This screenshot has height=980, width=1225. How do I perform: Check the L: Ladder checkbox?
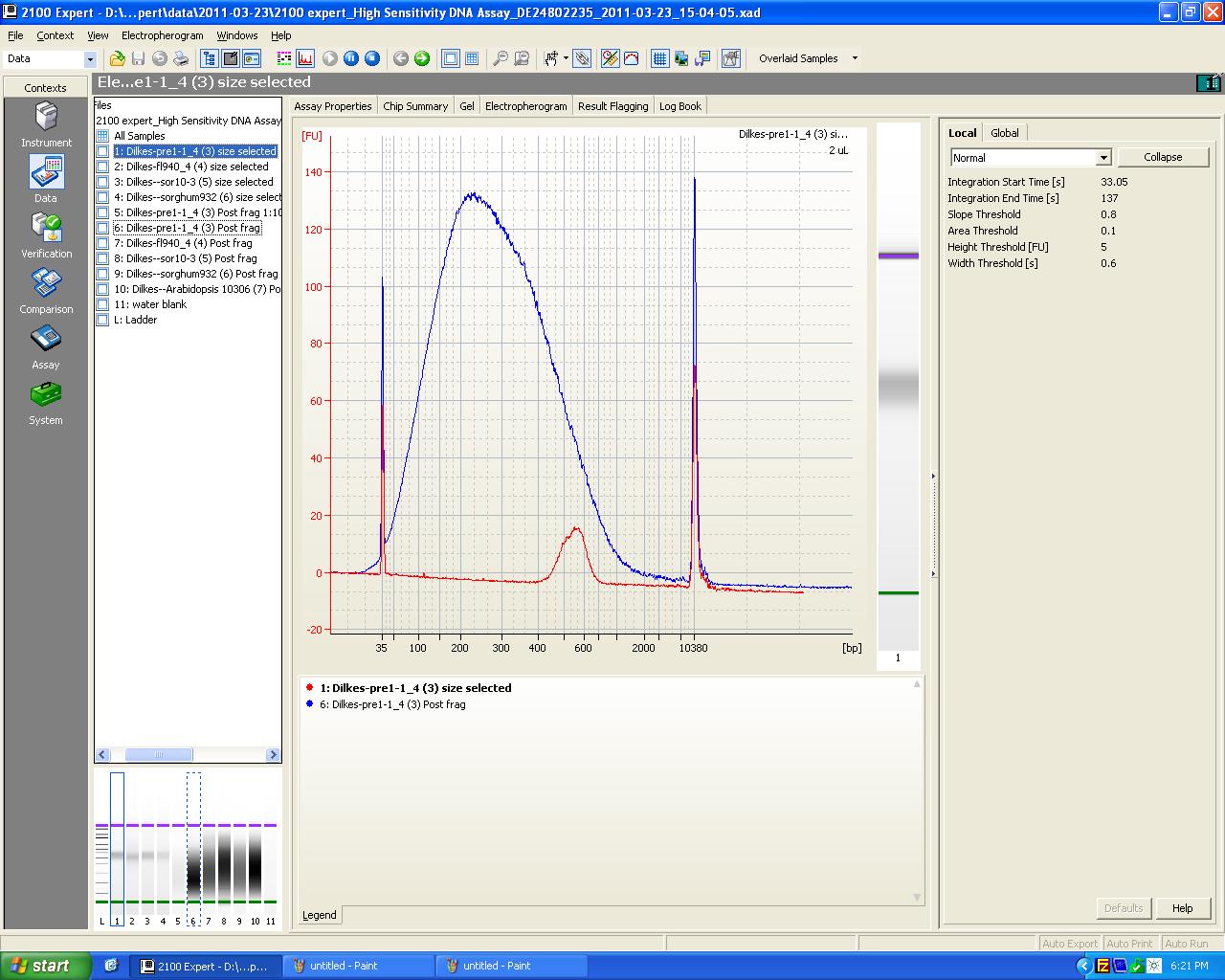pyautogui.click(x=102, y=320)
